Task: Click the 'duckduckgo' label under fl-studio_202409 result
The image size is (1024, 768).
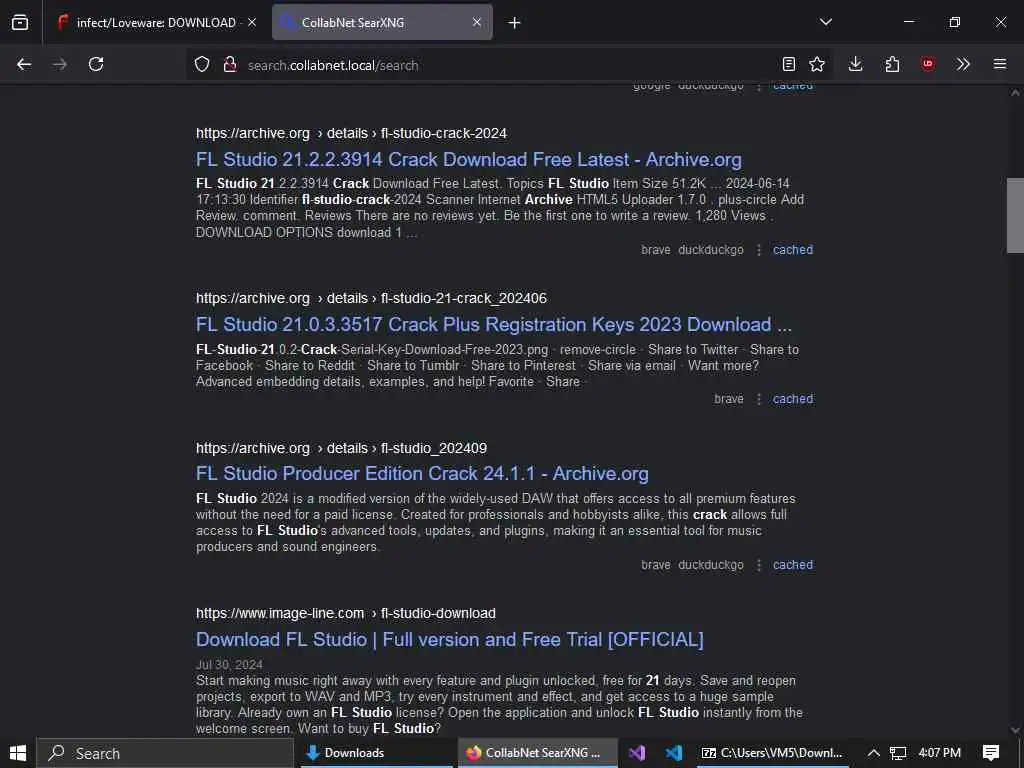Action: click(711, 564)
